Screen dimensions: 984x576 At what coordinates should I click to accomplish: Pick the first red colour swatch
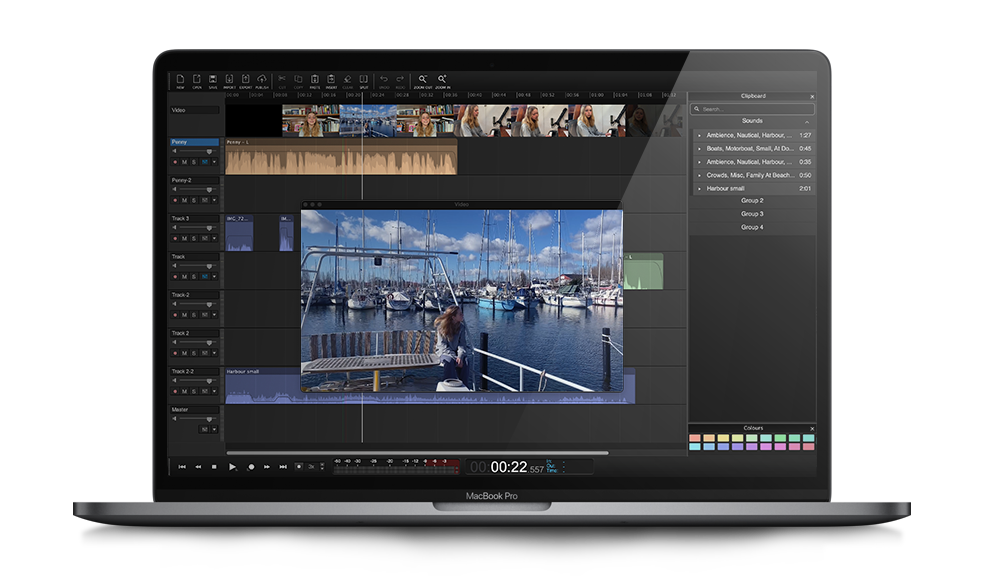click(695, 438)
